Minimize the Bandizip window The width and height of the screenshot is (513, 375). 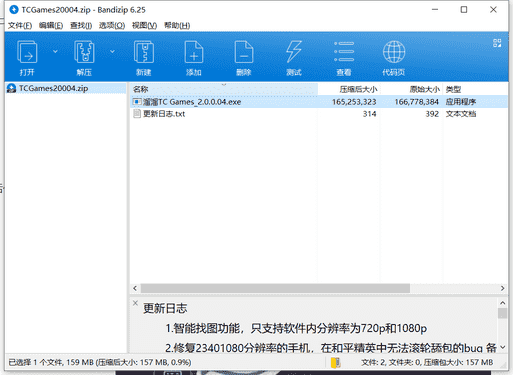[x=435, y=10]
